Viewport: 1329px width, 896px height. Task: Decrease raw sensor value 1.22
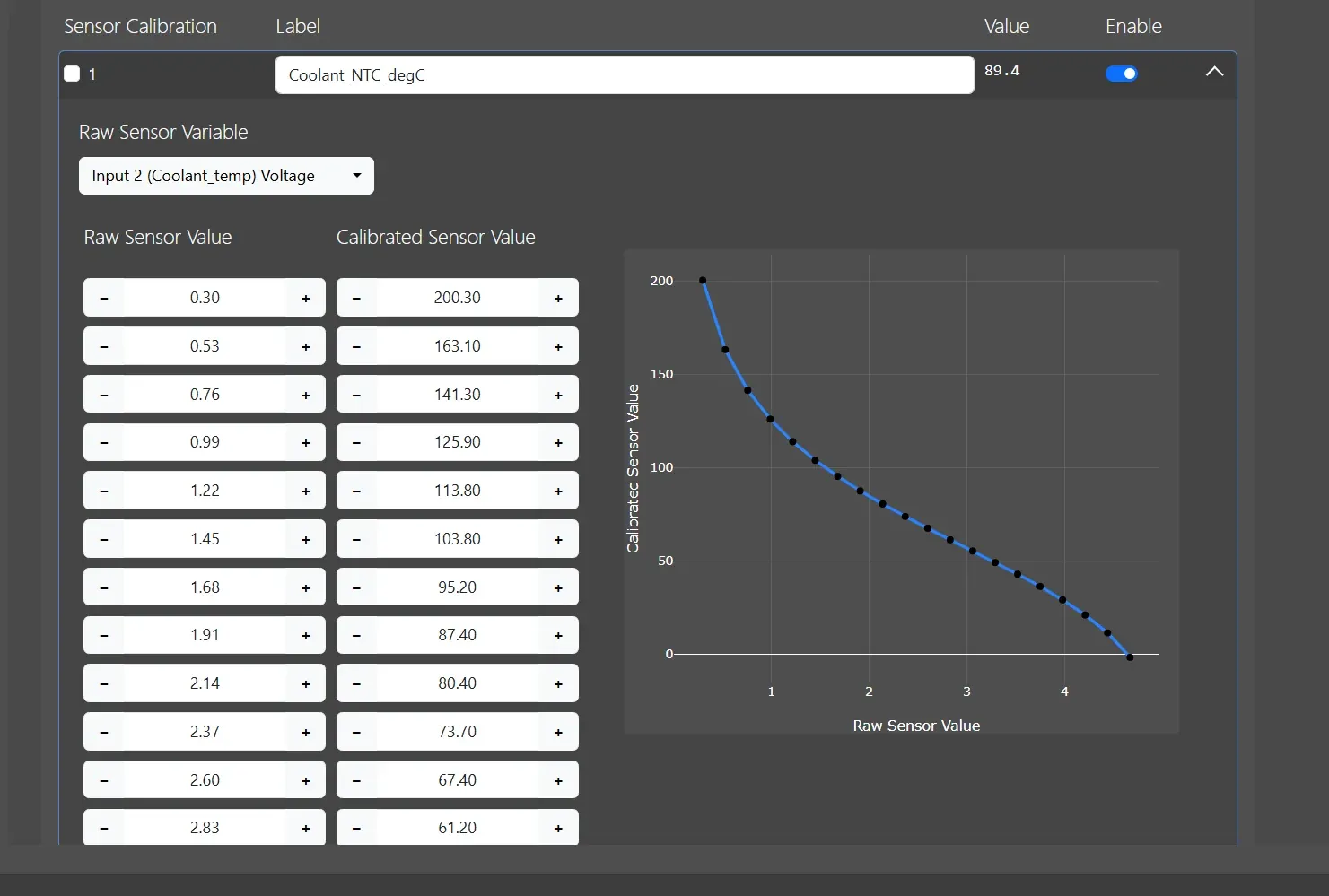[x=104, y=491]
